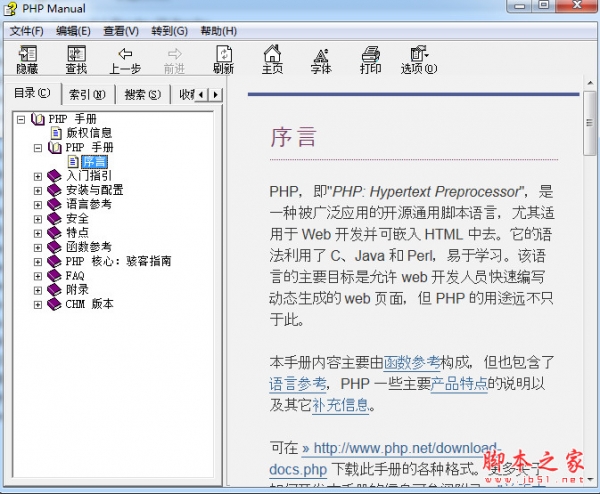Open the 帮助(H) menu
Image resolution: width=600 pixels, height=494 pixels.
click(219, 31)
